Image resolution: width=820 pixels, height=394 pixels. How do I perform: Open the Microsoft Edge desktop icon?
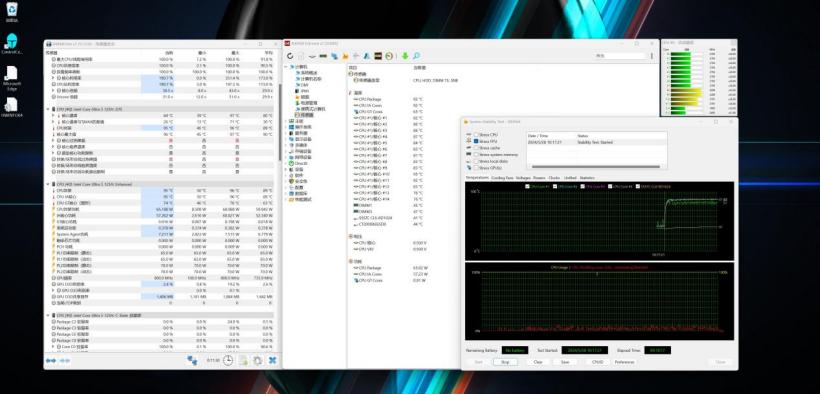click(12, 78)
